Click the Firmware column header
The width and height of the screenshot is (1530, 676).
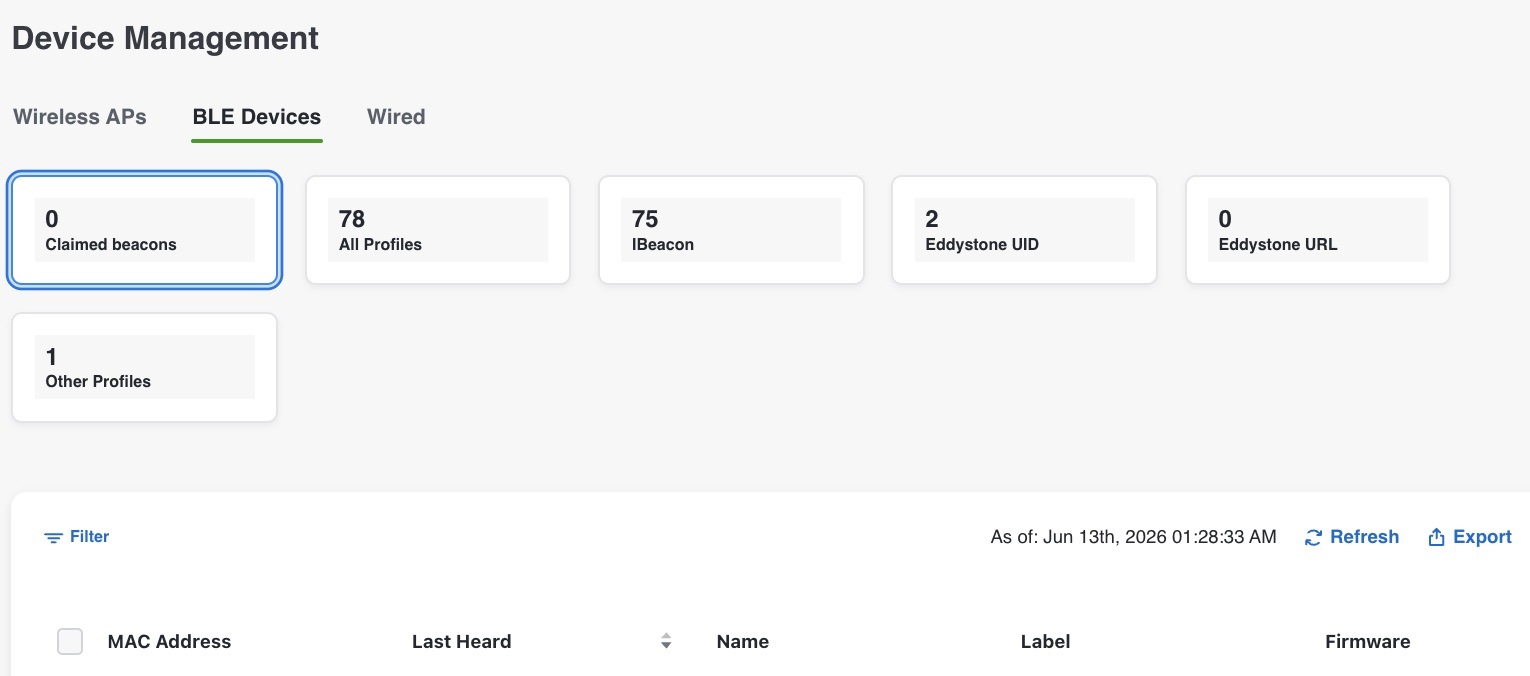click(1367, 642)
